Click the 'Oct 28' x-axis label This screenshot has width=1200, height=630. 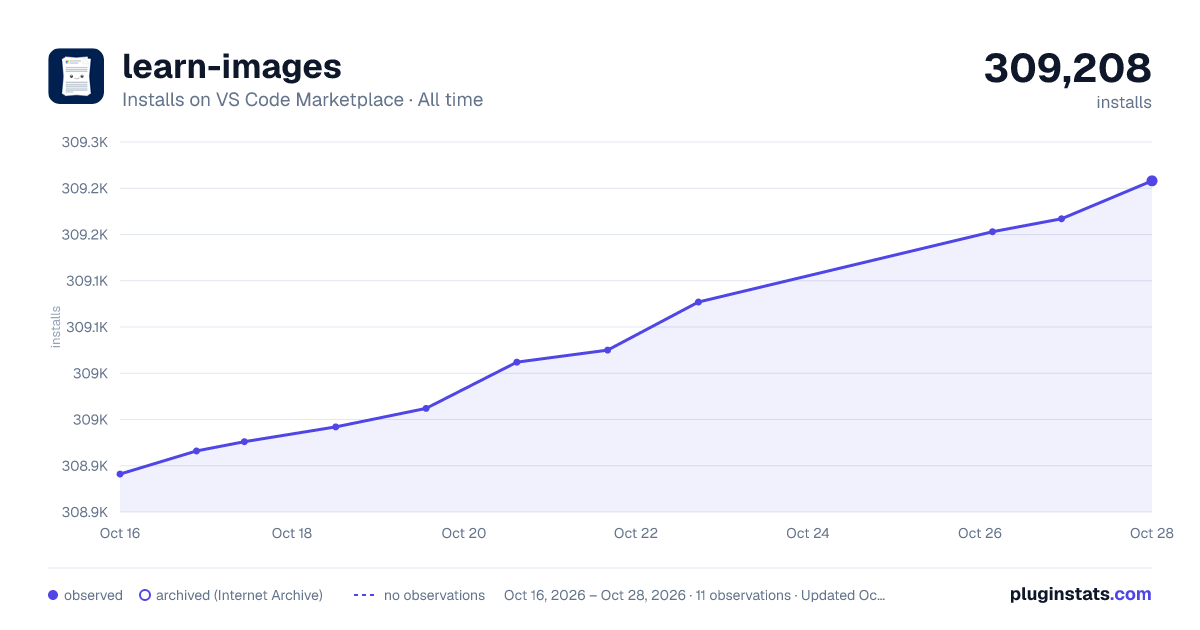point(1150,533)
